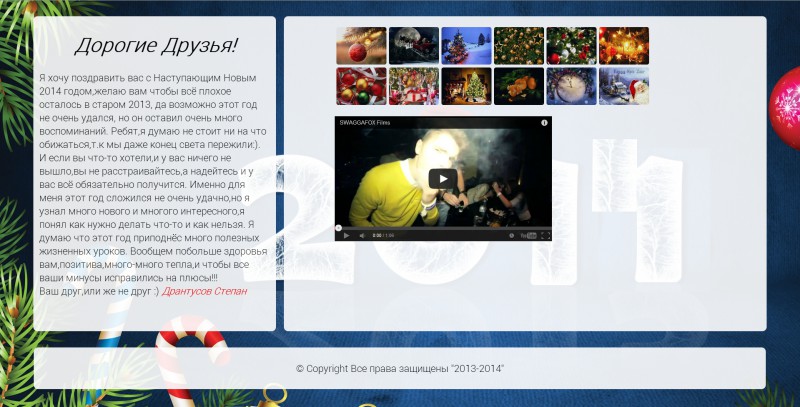Click the video progress bar scrubber
The image size is (800, 407).
(x=338, y=228)
